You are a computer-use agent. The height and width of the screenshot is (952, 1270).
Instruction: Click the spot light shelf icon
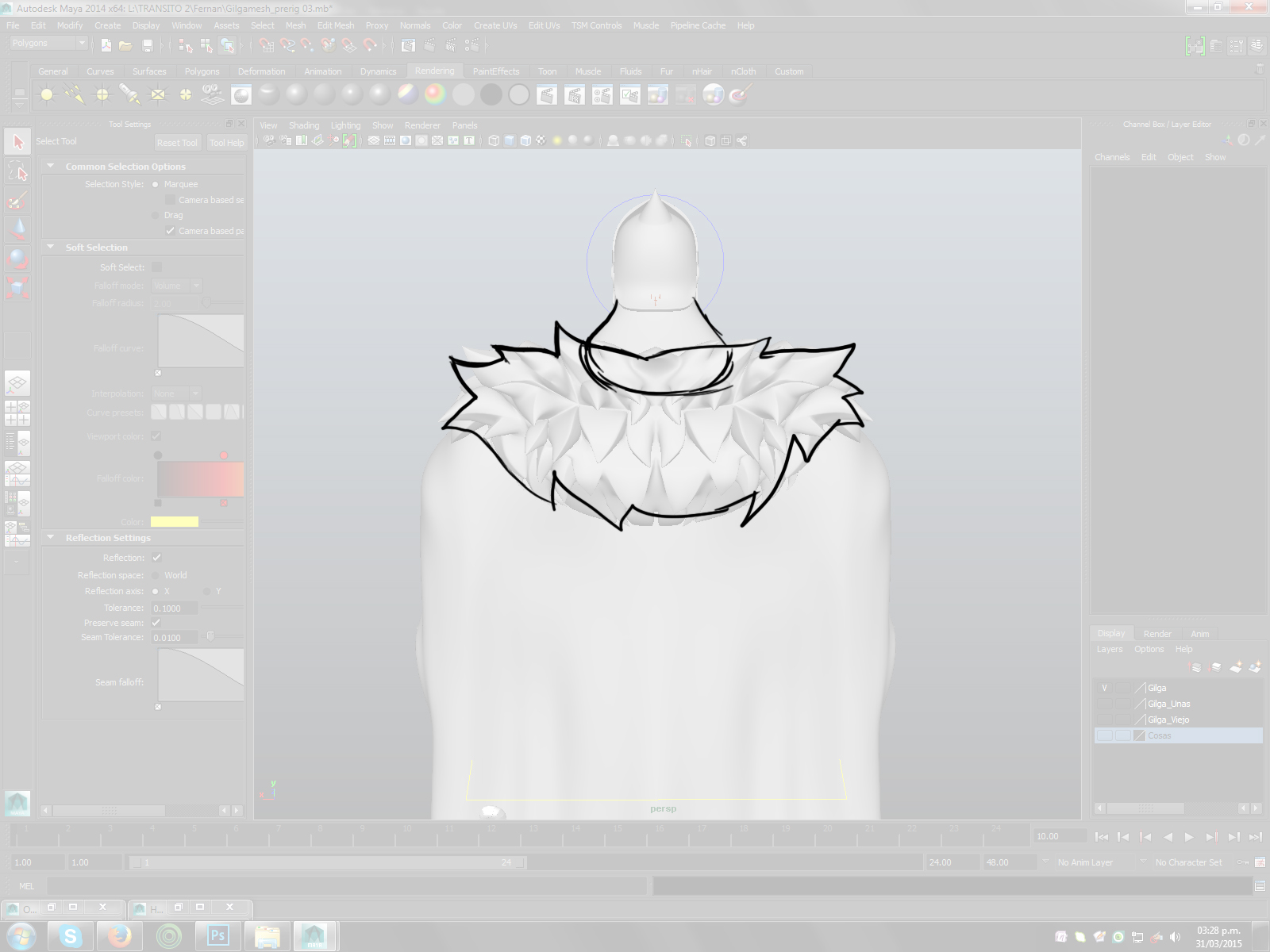pos(130,95)
